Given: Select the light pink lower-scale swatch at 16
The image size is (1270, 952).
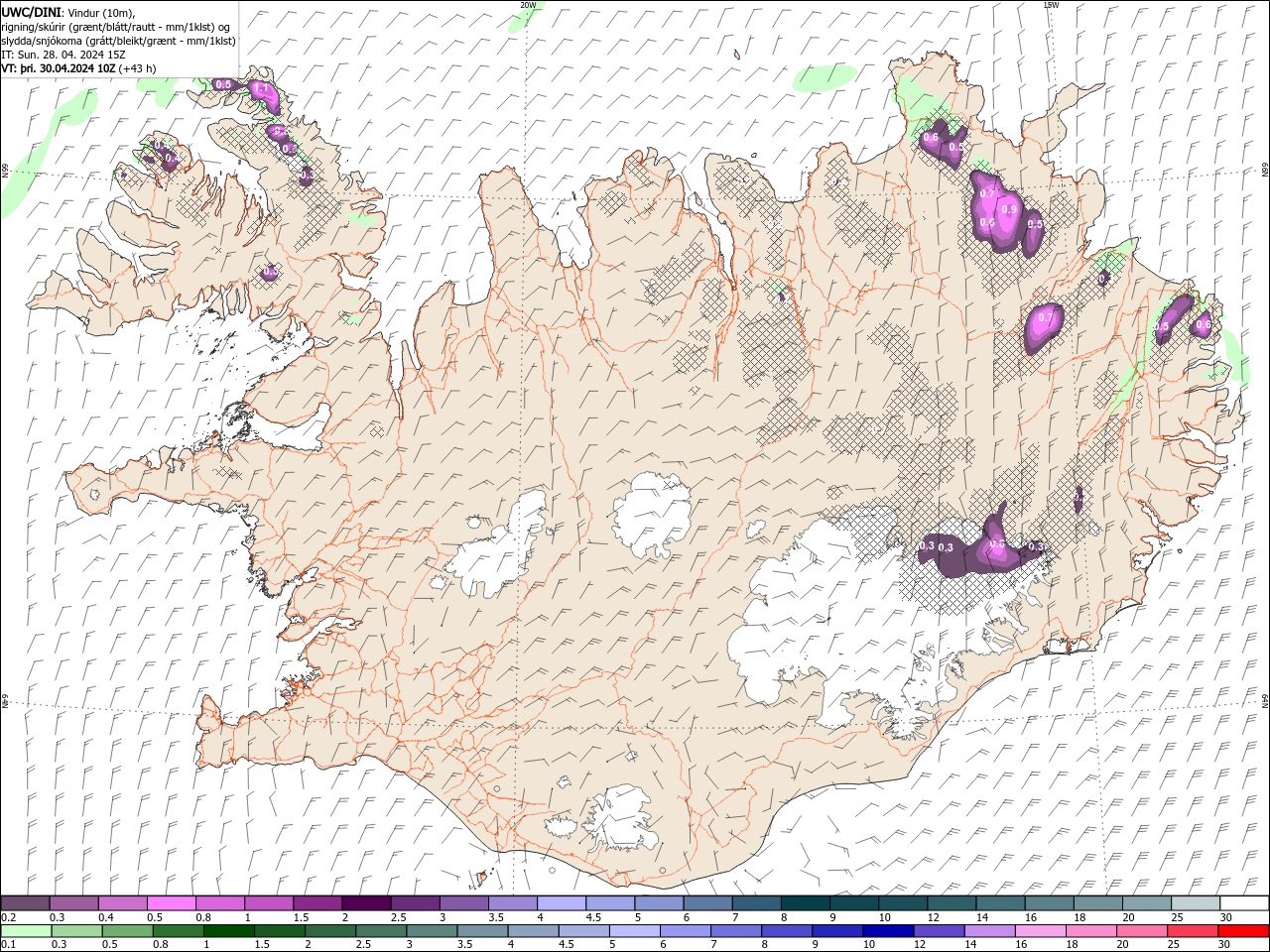Looking at the screenshot, I should pos(1039,931).
